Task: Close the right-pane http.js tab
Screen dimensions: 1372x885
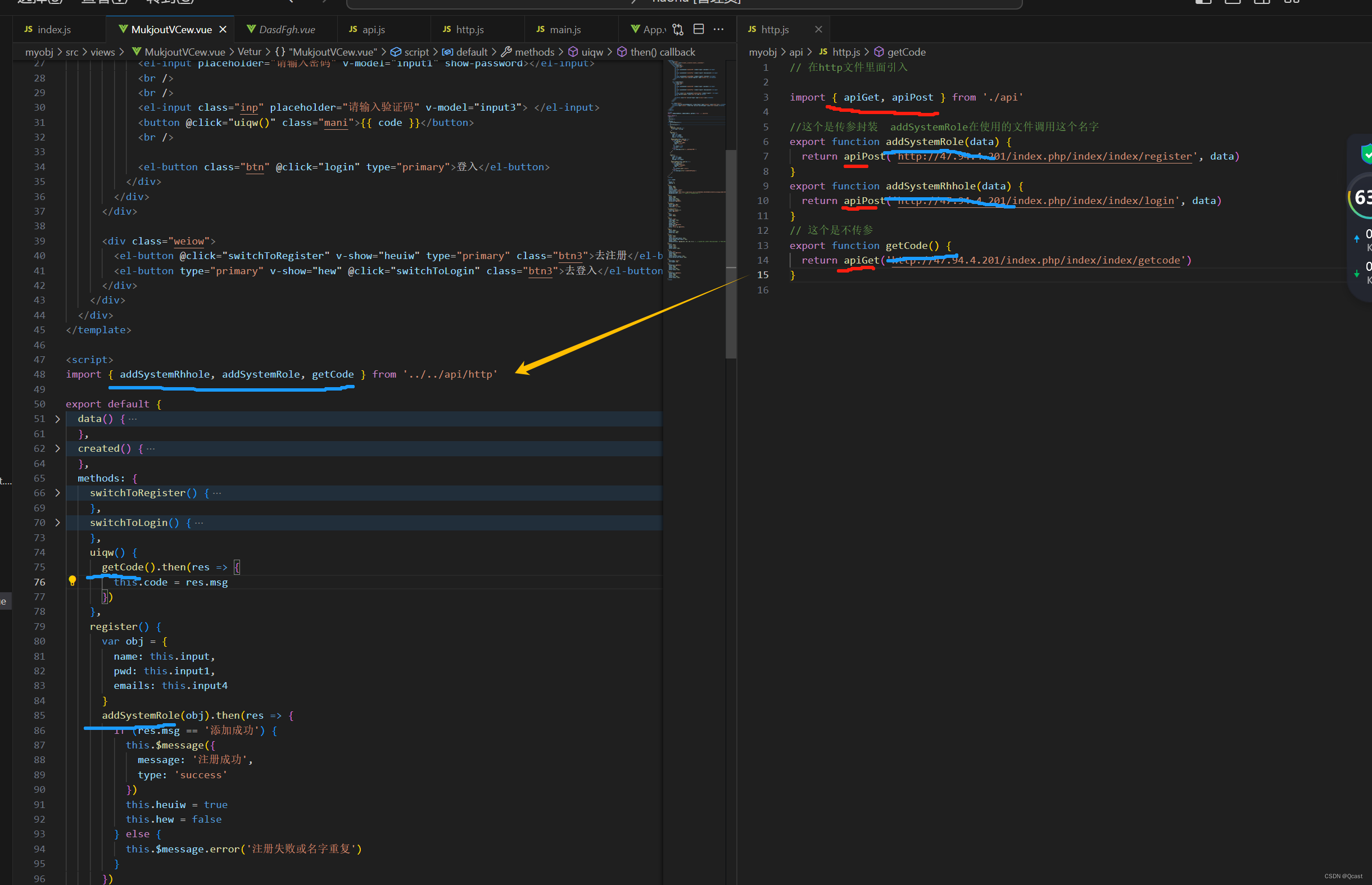Action: [818, 29]
